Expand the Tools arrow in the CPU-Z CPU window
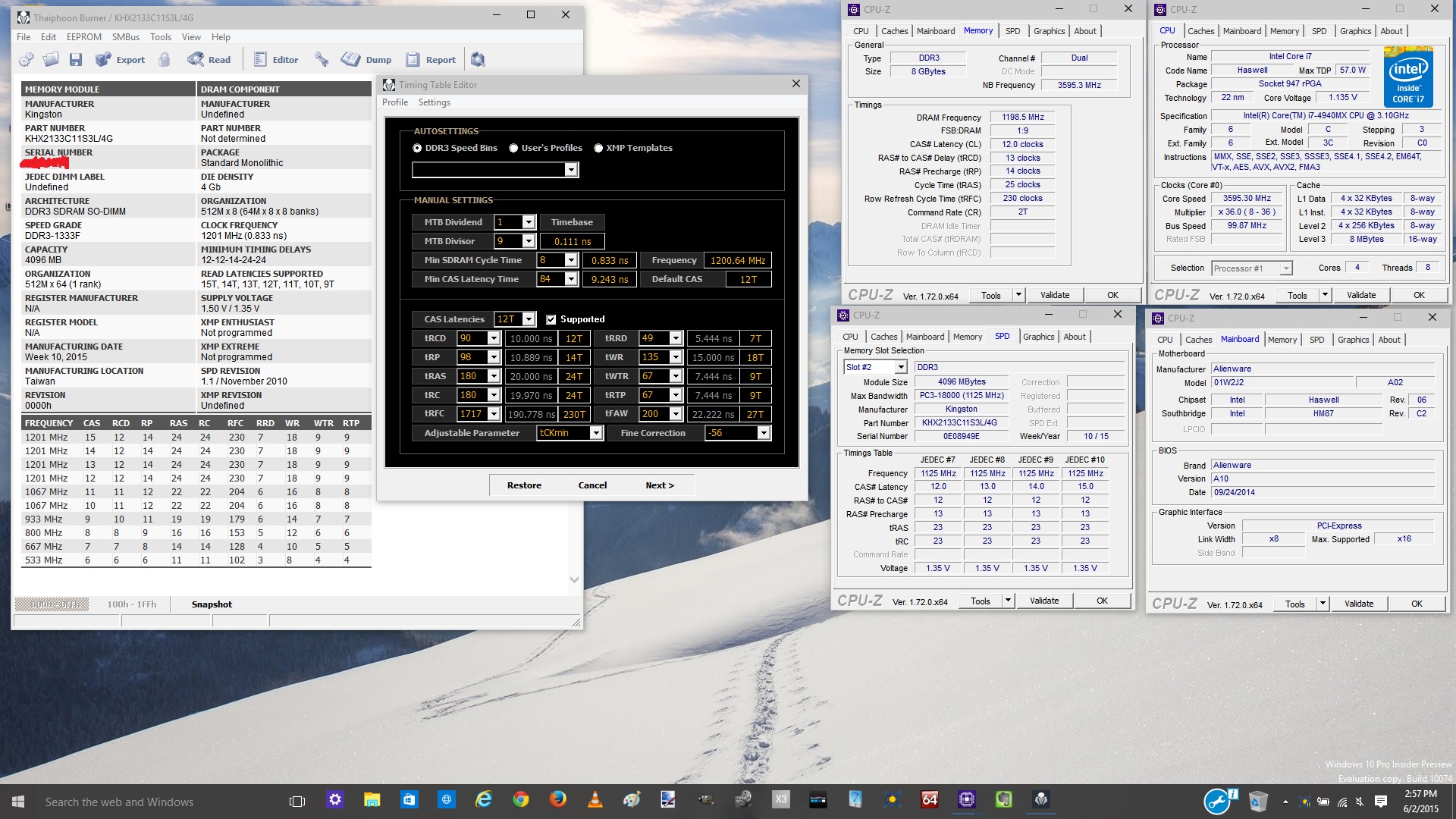 point(1325,295)
